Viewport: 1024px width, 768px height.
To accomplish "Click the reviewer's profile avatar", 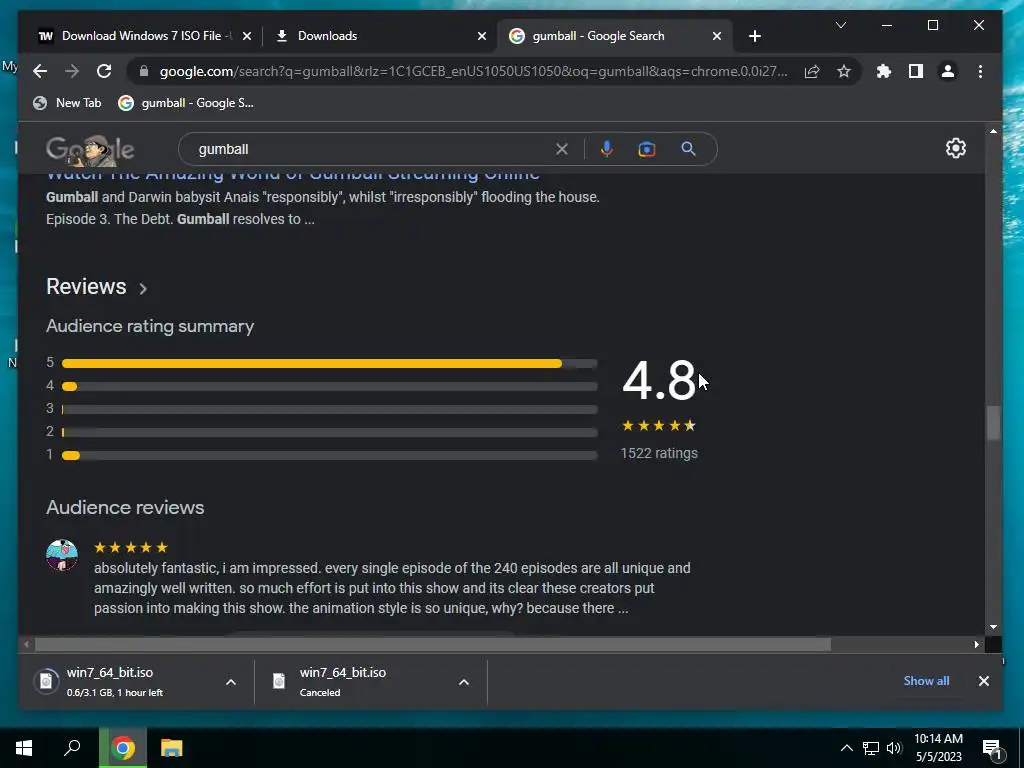I will (x=62, y=555).
